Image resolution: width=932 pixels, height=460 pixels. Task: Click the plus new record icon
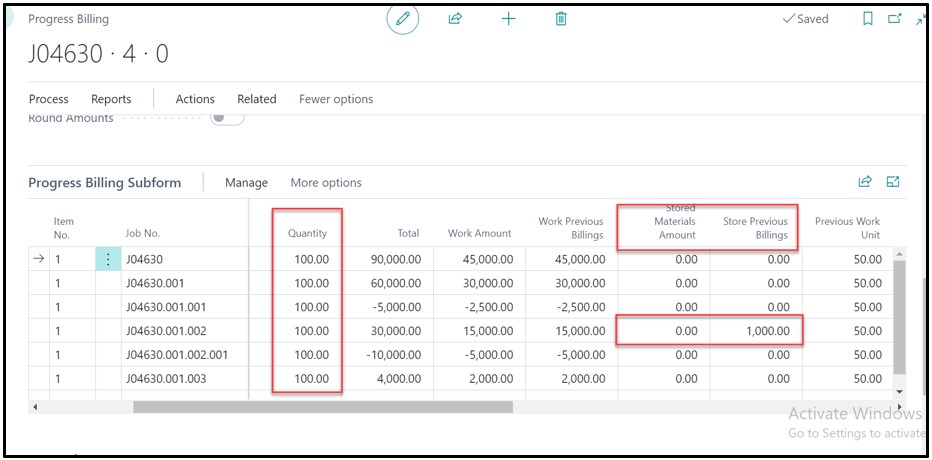(x=508, y=19)
